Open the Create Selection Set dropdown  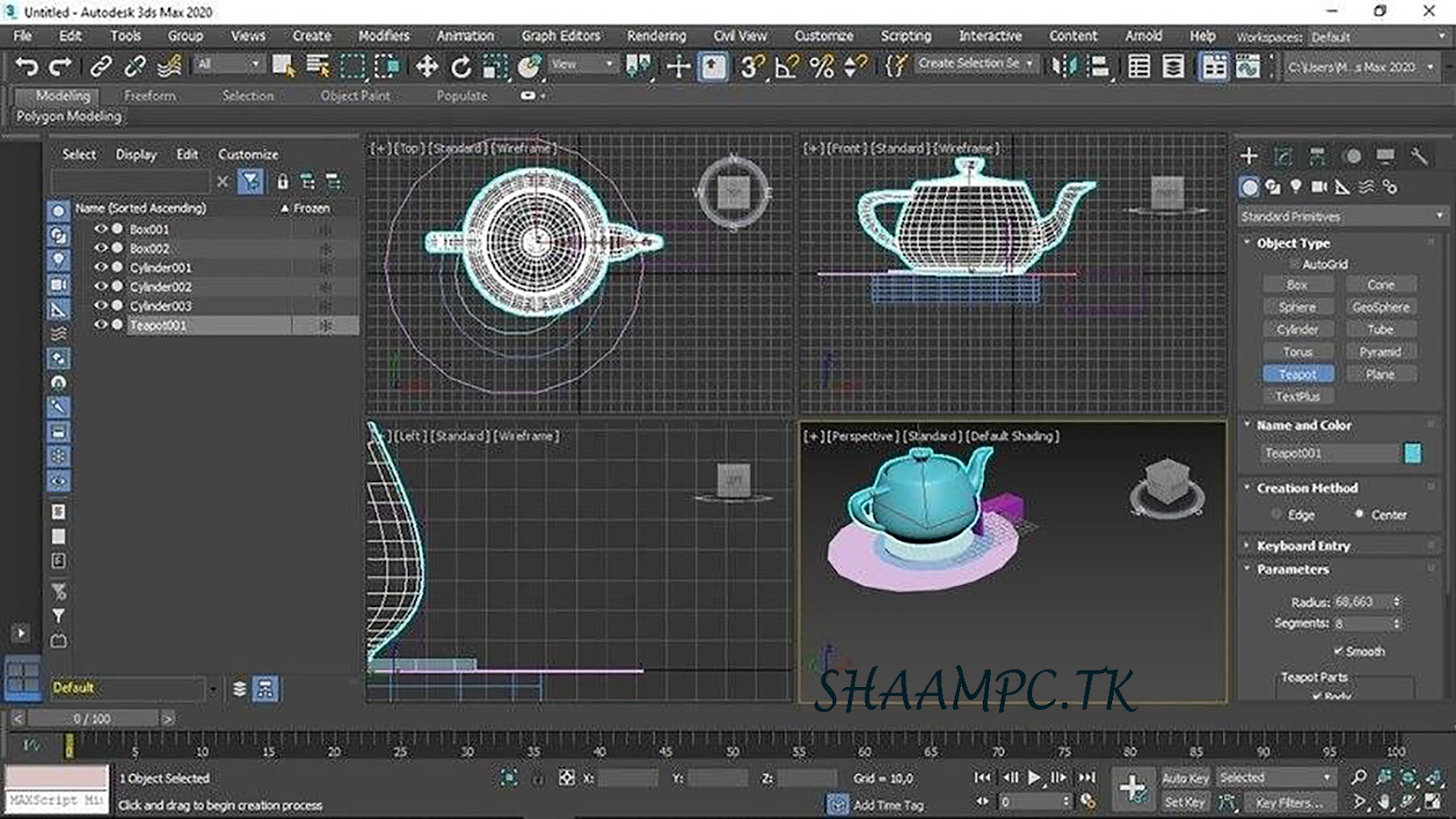pyautogui.click(x=976, y=64)
